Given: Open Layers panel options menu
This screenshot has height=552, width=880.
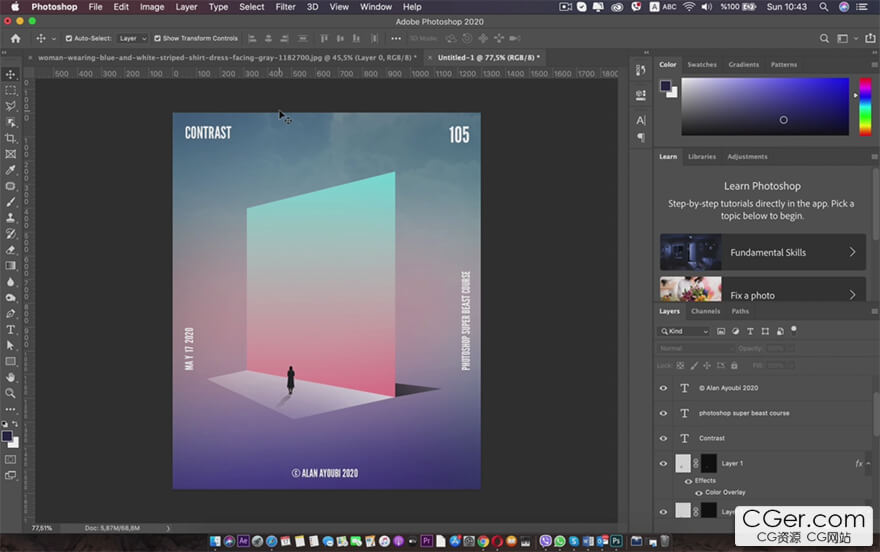Looking at the screenshot, I should [x=874, y=311].
